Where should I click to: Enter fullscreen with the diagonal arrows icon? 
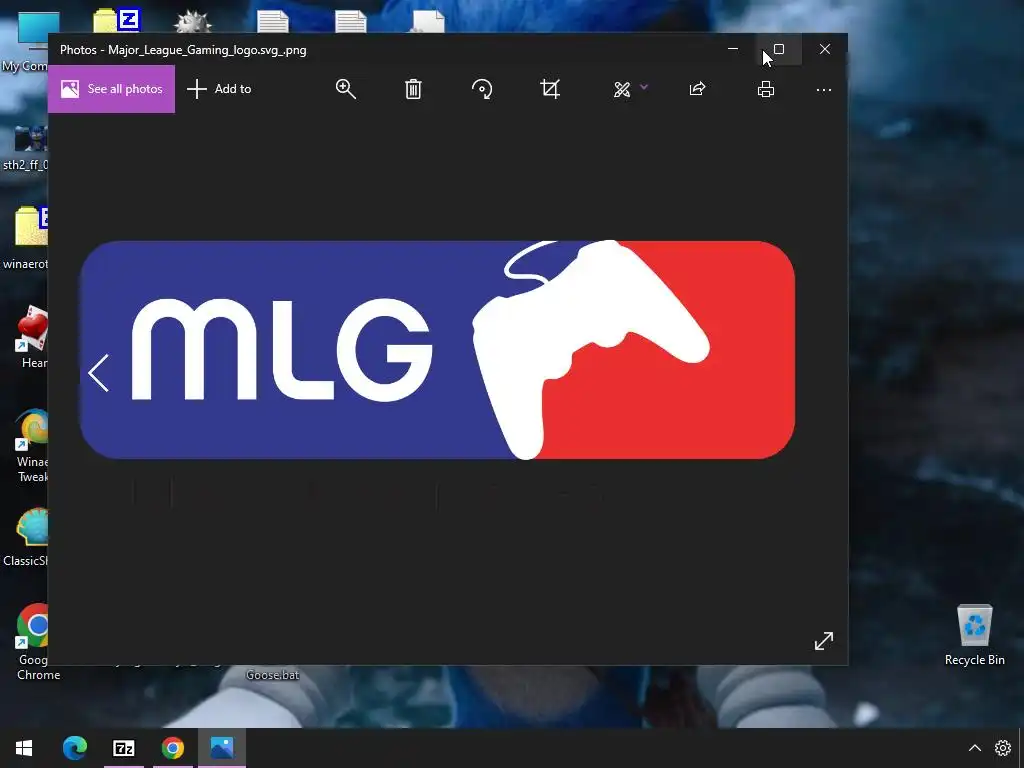824,641
